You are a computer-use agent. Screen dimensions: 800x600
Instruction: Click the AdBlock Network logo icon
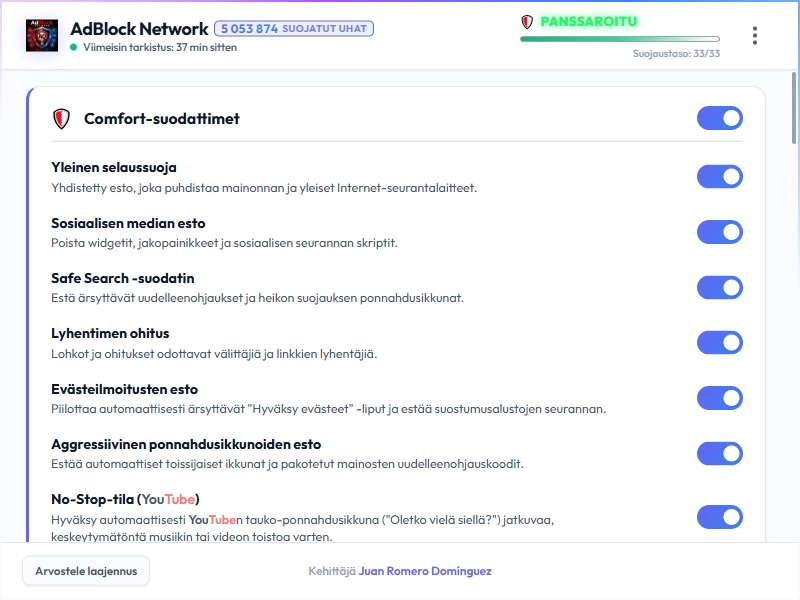tap(42, 35)
